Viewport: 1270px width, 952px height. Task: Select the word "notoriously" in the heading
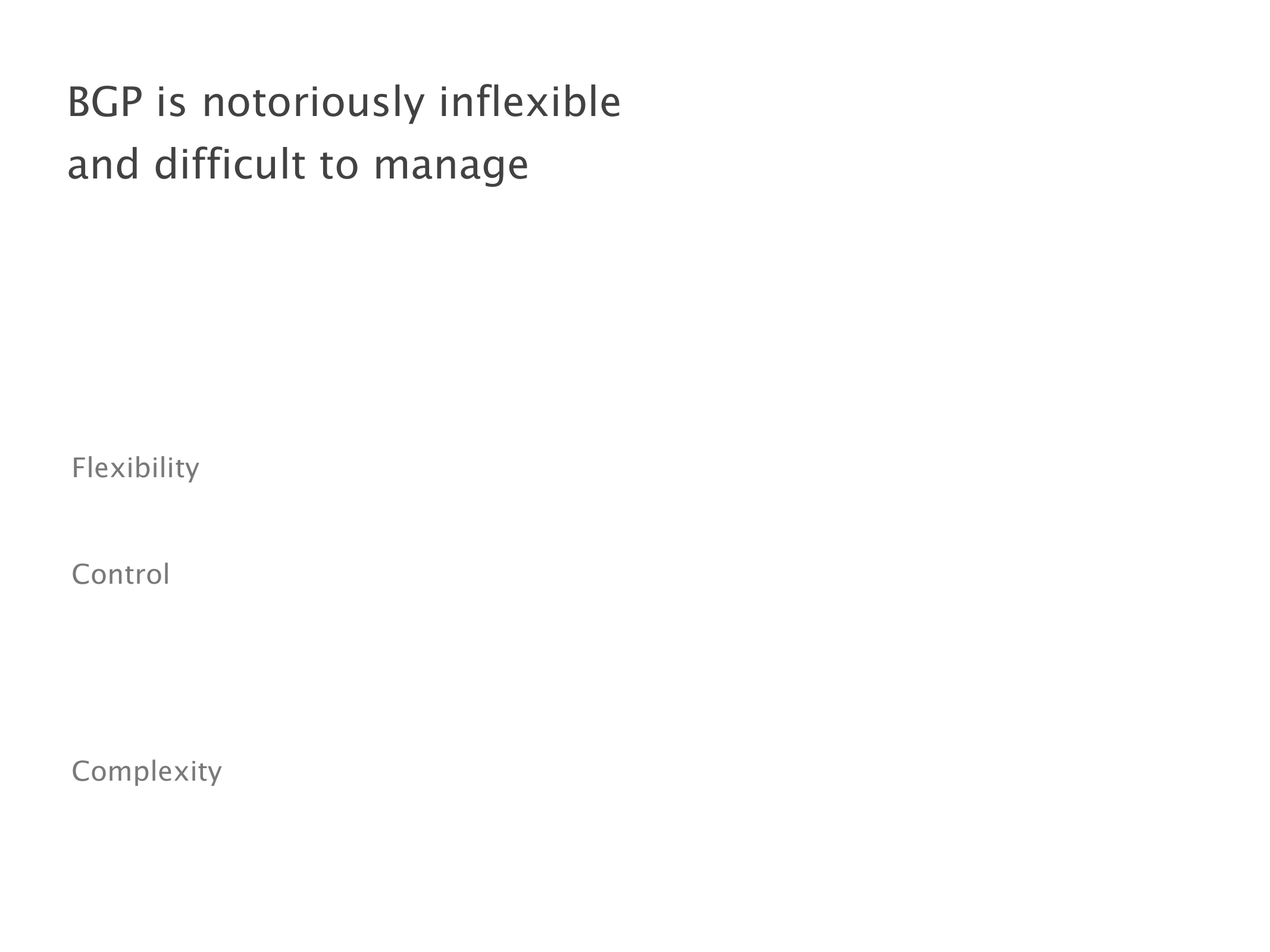coord(313,102)
